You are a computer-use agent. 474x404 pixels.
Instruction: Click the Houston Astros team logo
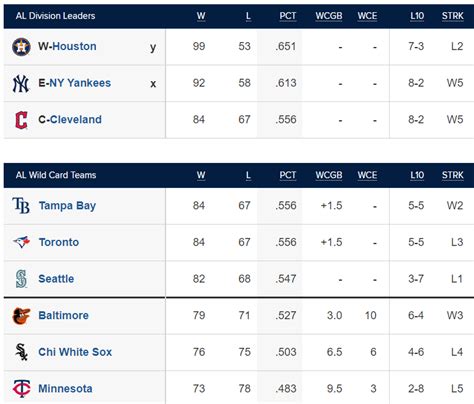[21, 47]
